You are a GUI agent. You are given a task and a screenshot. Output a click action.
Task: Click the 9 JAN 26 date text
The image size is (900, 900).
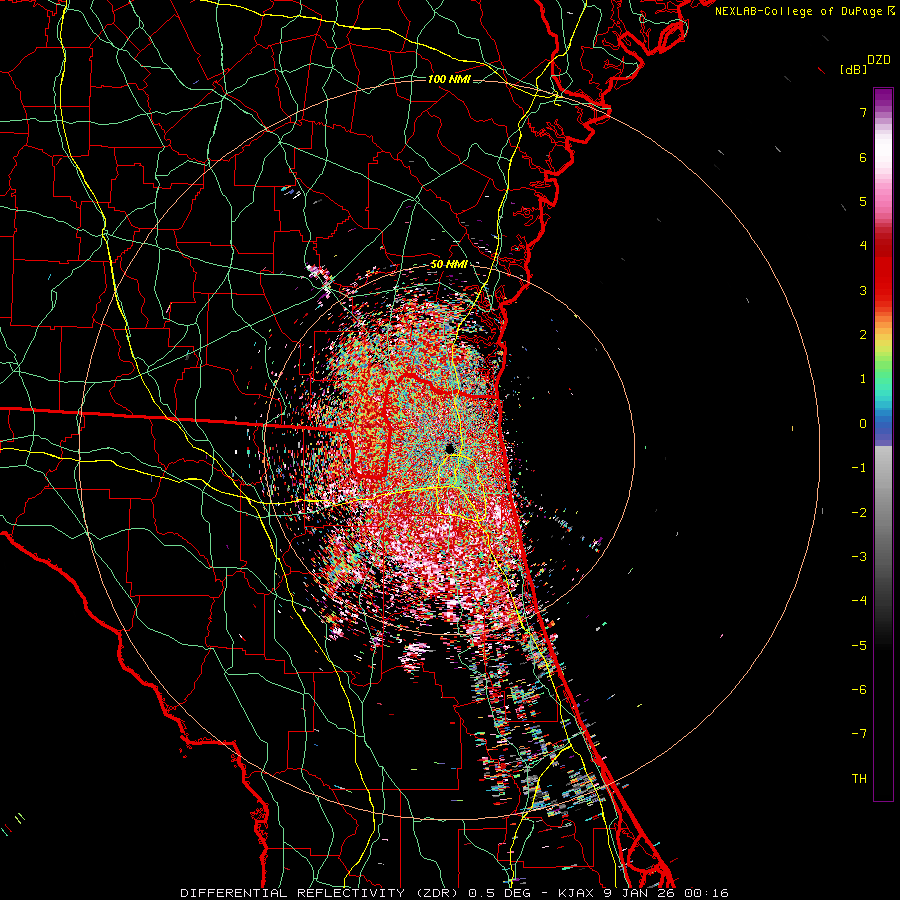tap(639, 893)
